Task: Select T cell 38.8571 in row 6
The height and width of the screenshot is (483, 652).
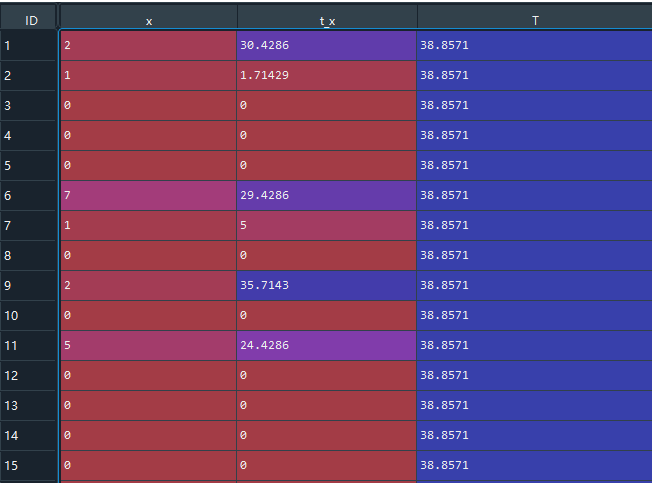Action: [x=534, y=195]
